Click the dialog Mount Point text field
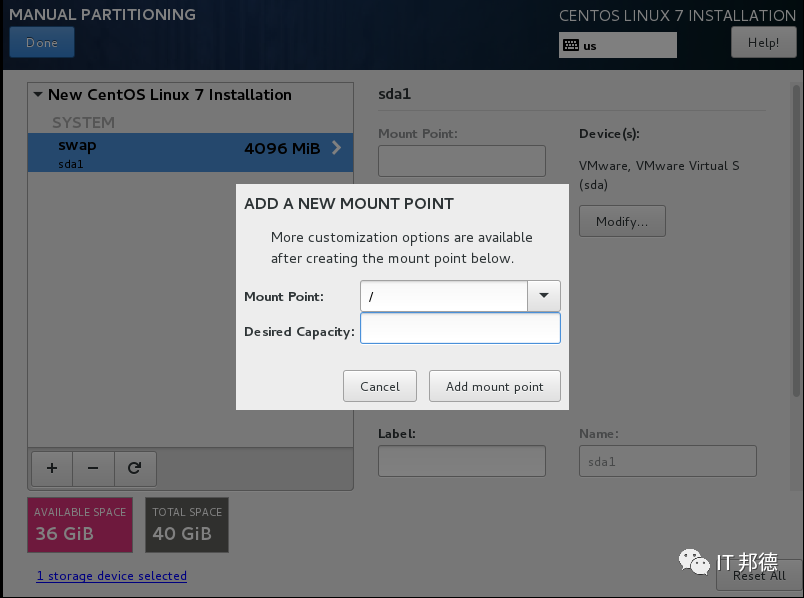This screenshot has width=804, height=598. click(444, 296)
